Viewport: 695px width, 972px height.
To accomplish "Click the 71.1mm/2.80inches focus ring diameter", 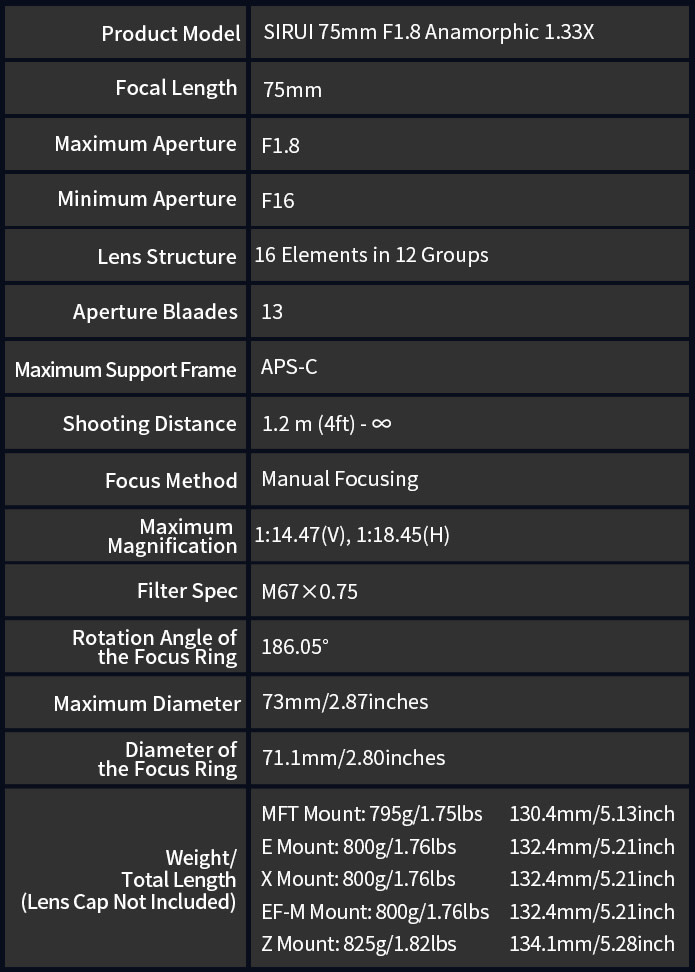I will tap(353, 758).
